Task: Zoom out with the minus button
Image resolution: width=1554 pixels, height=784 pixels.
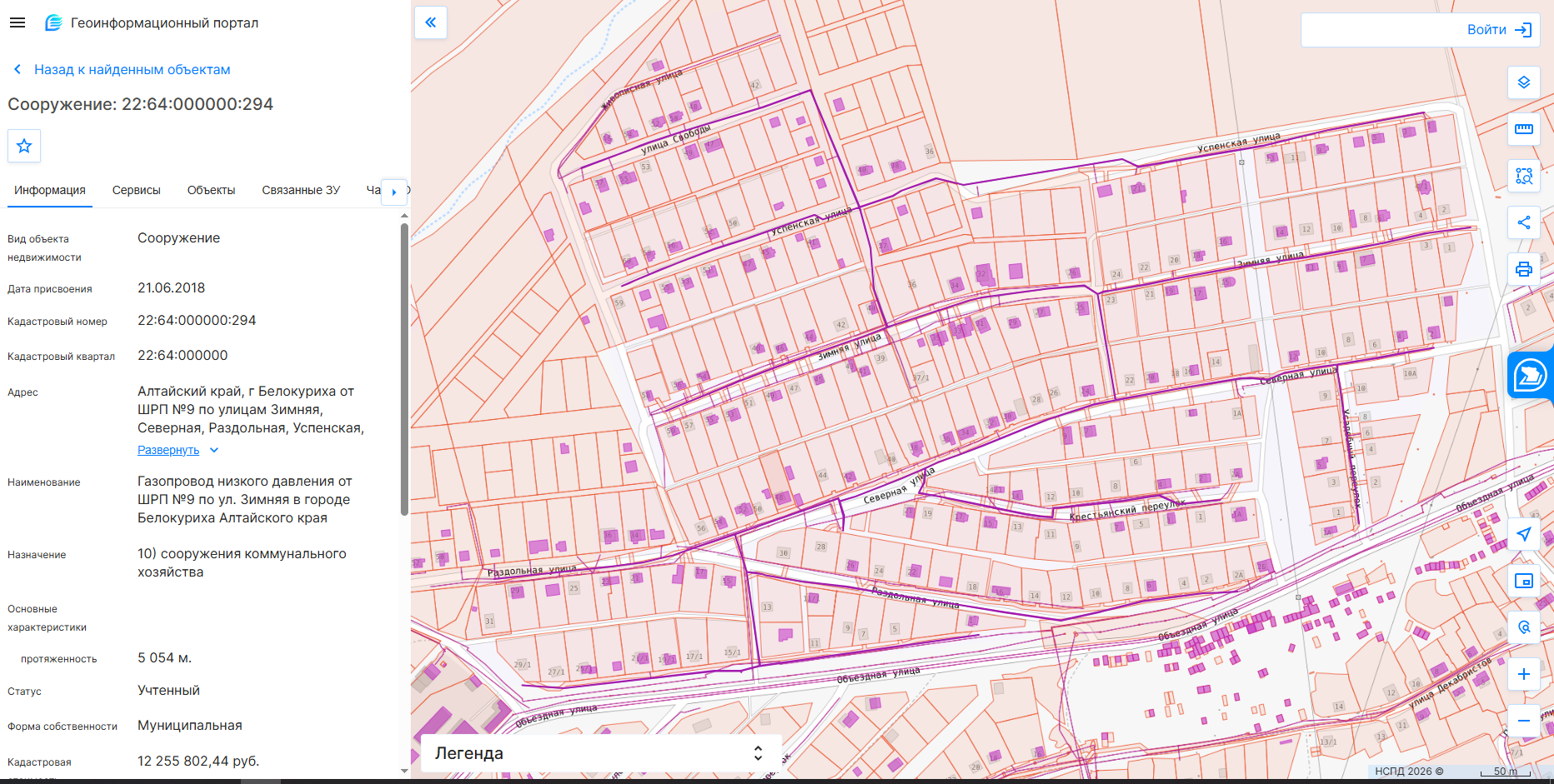Action: click(x=1524, y=721)
